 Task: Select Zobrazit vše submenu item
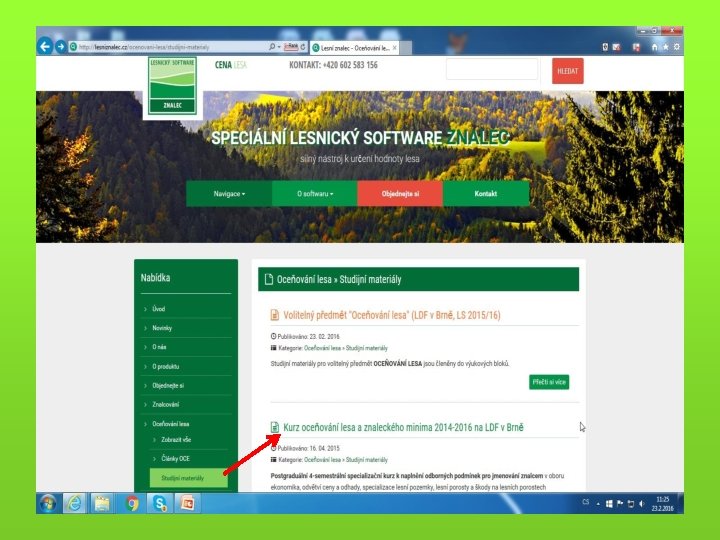click(176, 439)
